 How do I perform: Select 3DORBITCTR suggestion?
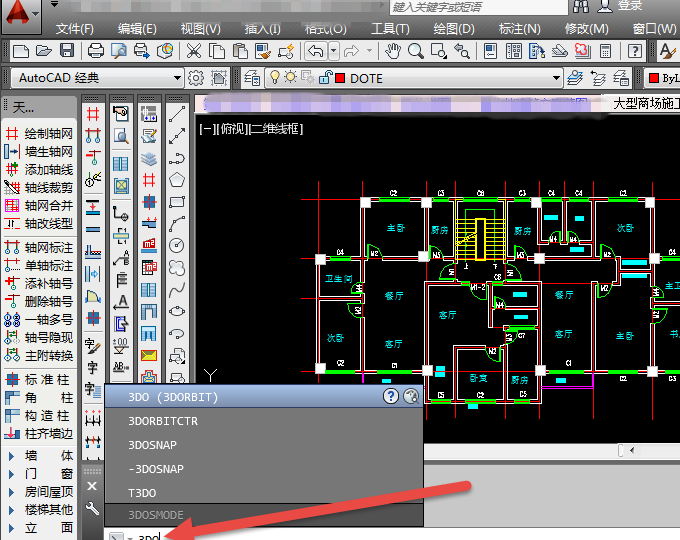264,421
